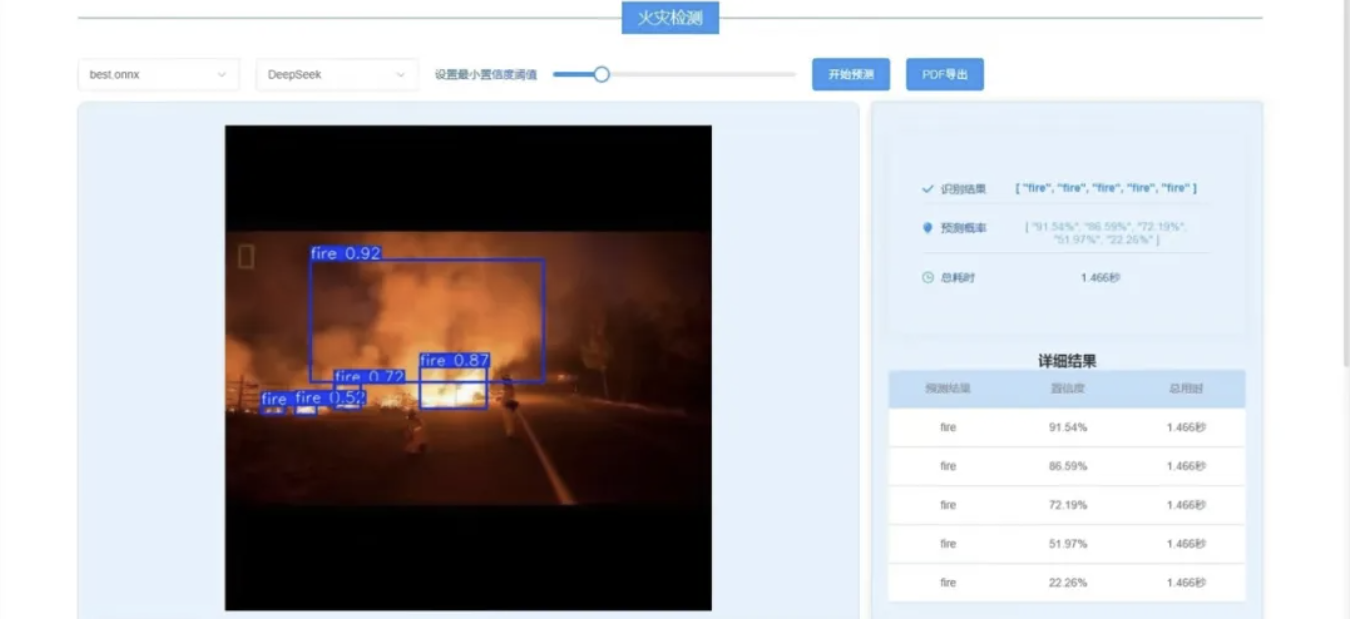1350x620 pixels.
Task: Click the 1.466秒 cell in the 72.19% row
Action: click(1186, 505)
